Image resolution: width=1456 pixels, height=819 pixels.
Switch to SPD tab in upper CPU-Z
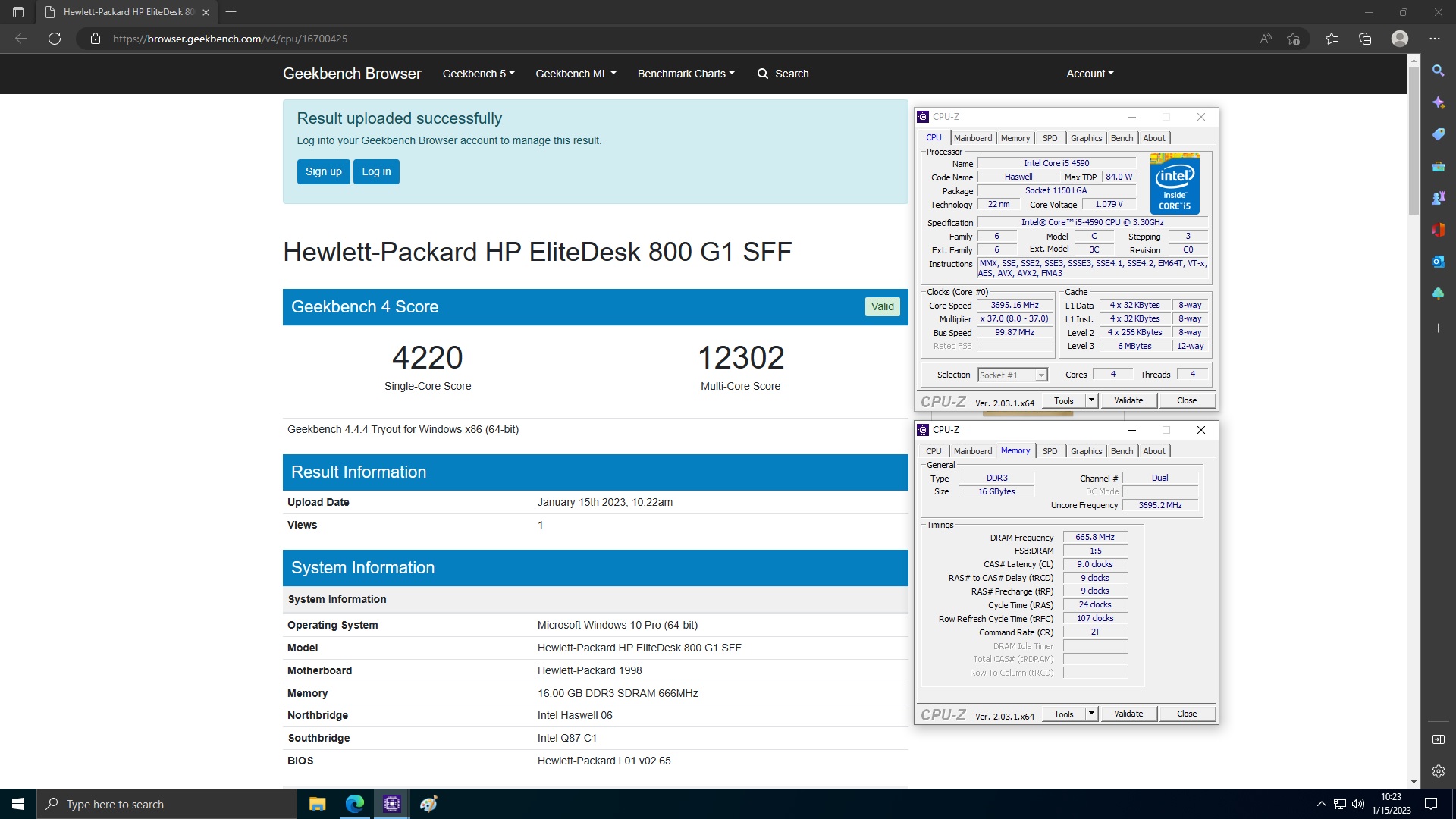coord(1050,138)
